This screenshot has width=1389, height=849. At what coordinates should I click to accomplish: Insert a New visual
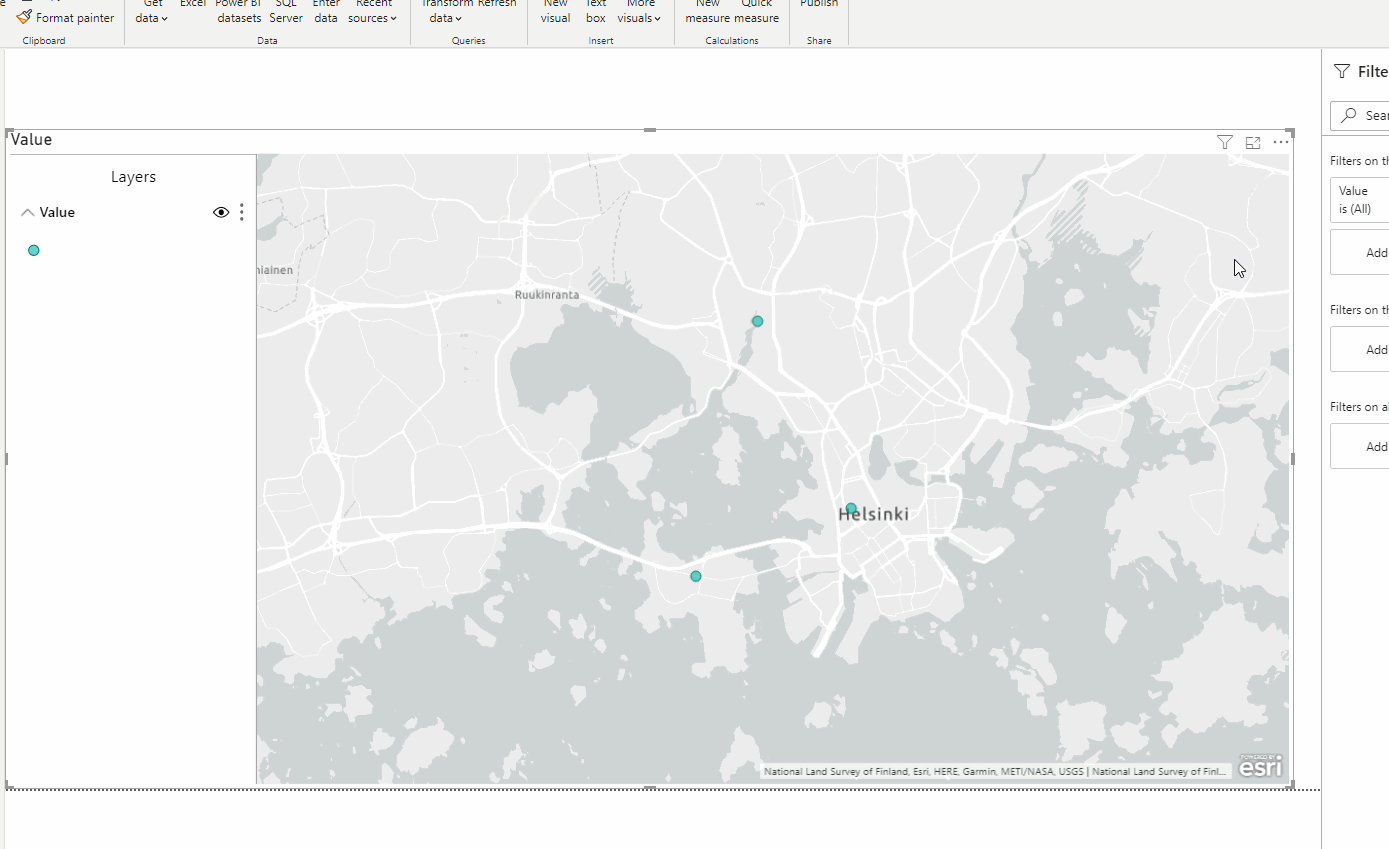[555, 12]
